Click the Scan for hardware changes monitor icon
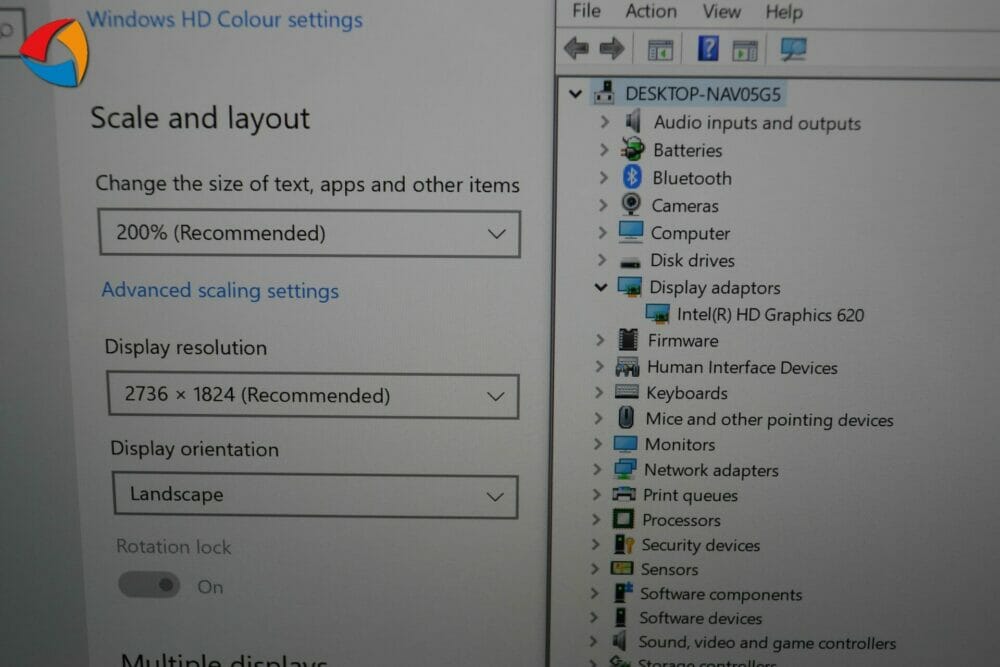Viewport: 1000px width, 667px height. pos(793,49)
